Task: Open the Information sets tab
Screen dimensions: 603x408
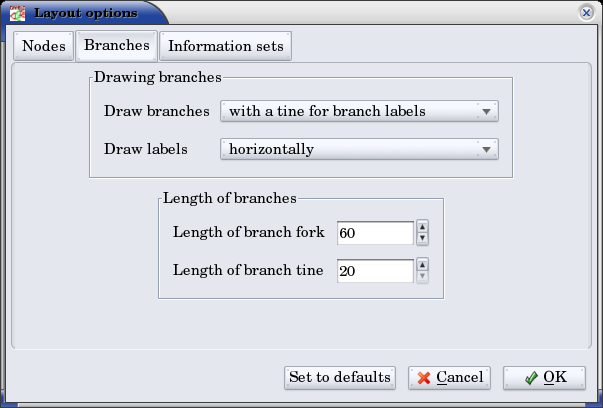Action: [225, 46]
